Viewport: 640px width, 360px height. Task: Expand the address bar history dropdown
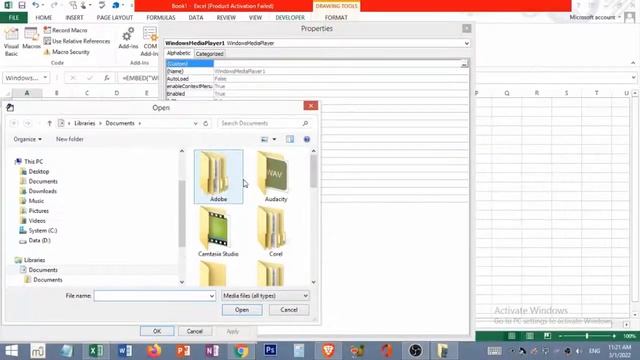196,123
